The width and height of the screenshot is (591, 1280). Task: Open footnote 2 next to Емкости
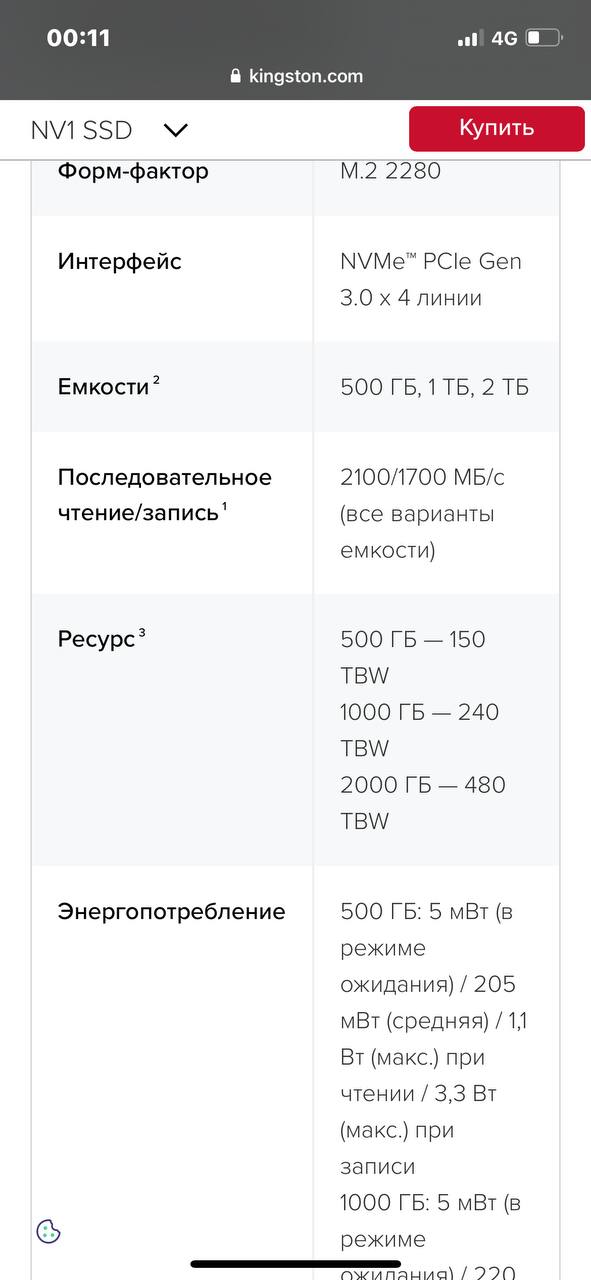click(156, 380)
